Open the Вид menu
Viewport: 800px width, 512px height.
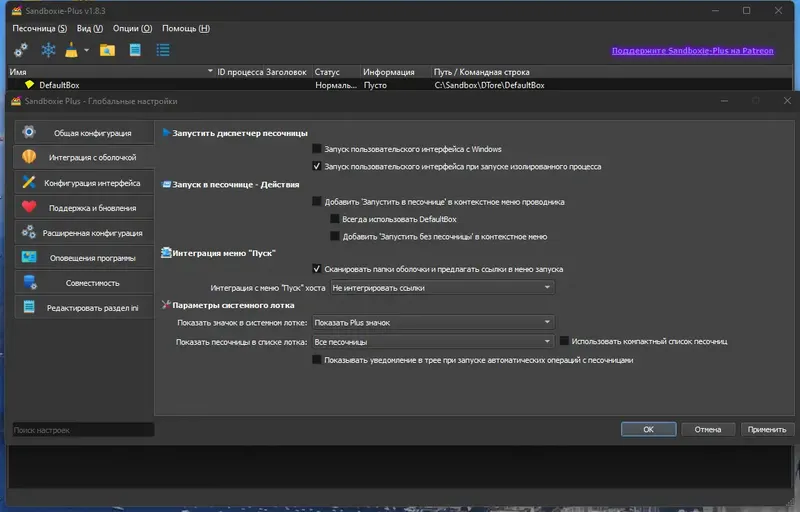90,29
